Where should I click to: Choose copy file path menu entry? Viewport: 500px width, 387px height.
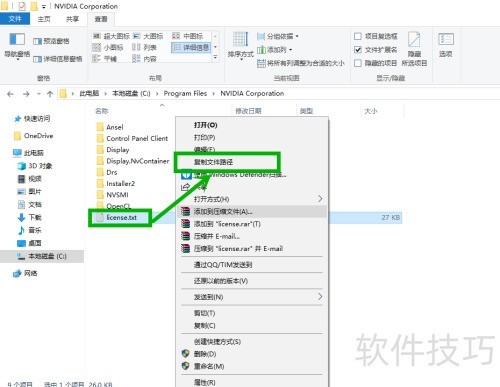pyautogui.click(x=213, y=162)
